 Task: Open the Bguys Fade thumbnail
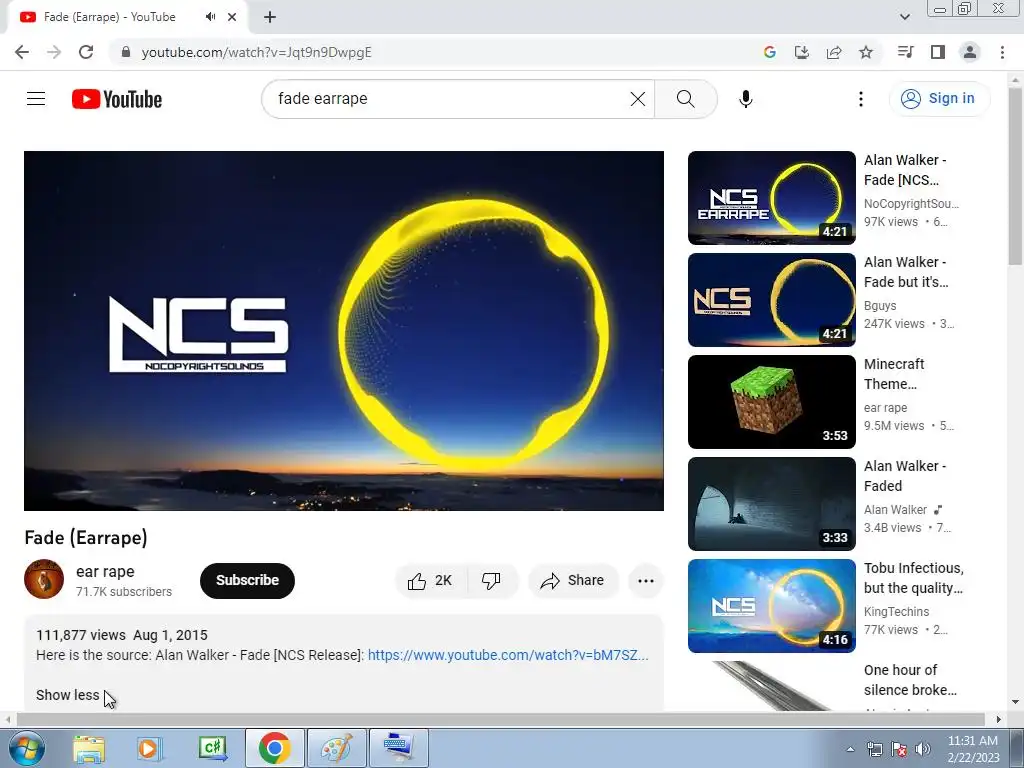click(771, 300)
